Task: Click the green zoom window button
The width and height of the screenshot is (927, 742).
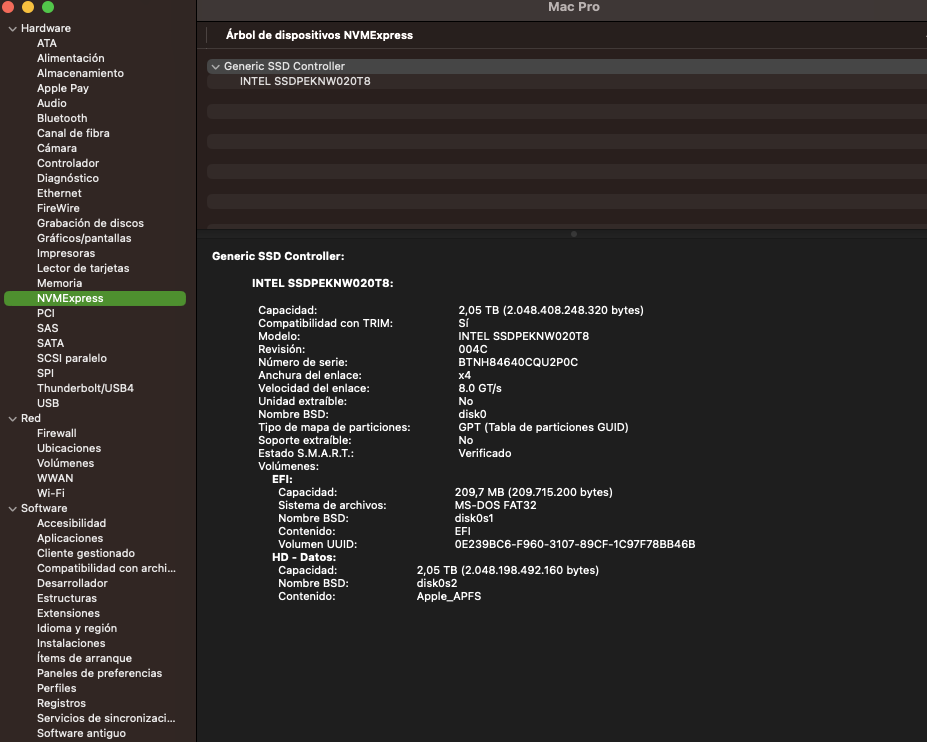Action: 48,7
